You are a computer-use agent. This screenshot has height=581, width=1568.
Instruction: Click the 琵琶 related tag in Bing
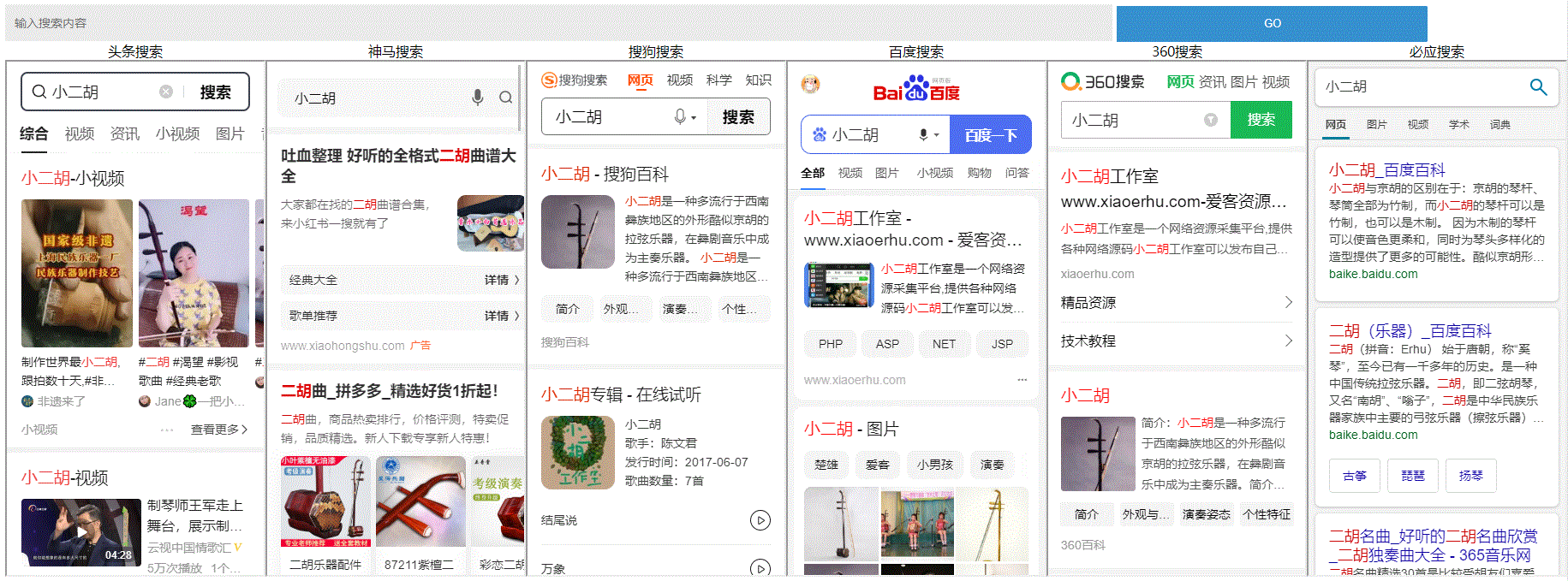(1413, 476)
